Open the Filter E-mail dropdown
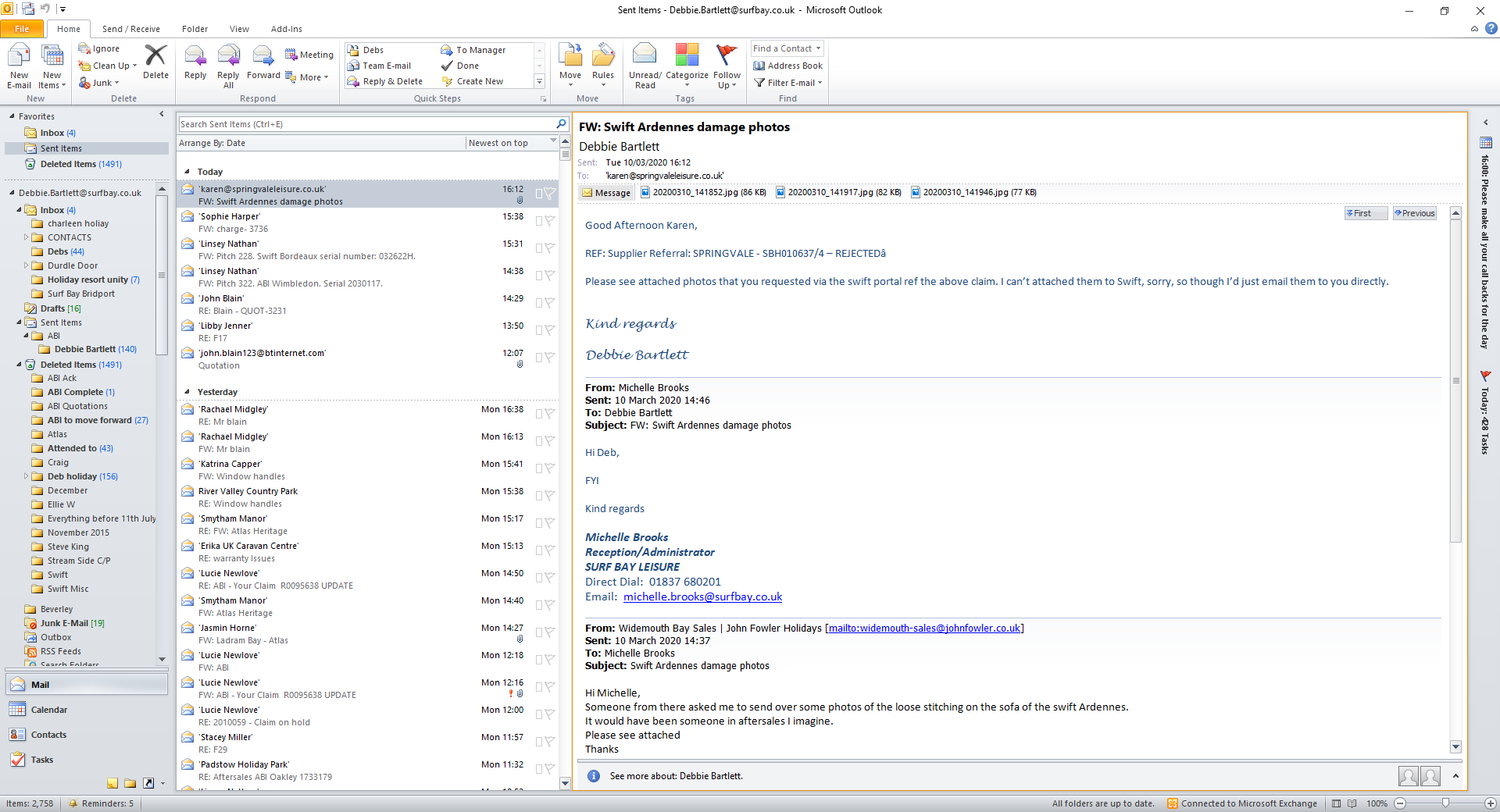 [789, 83]
